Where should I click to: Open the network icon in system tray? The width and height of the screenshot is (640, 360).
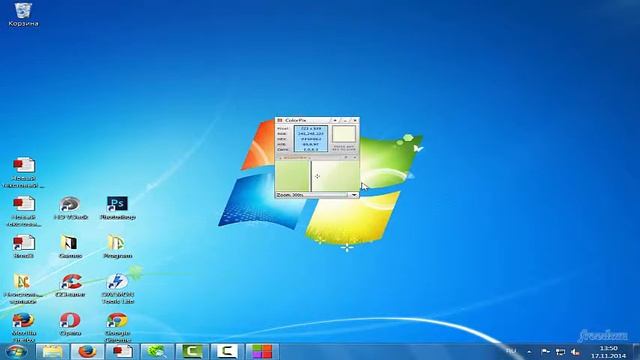(x=560, y=352)
